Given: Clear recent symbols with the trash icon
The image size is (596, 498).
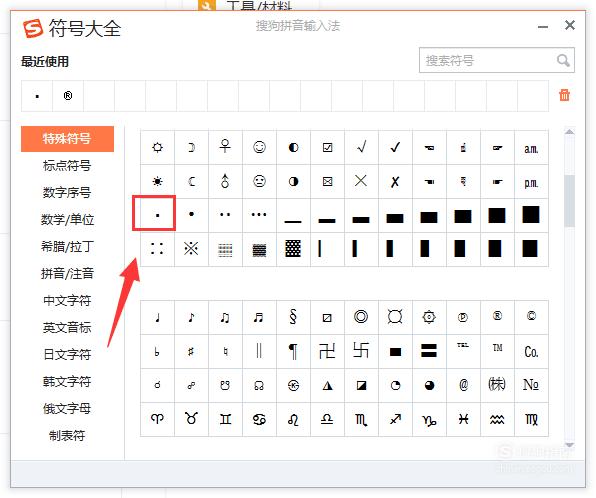Looking at the screenshot, I should pyautogui.click(x=564, y=95).
